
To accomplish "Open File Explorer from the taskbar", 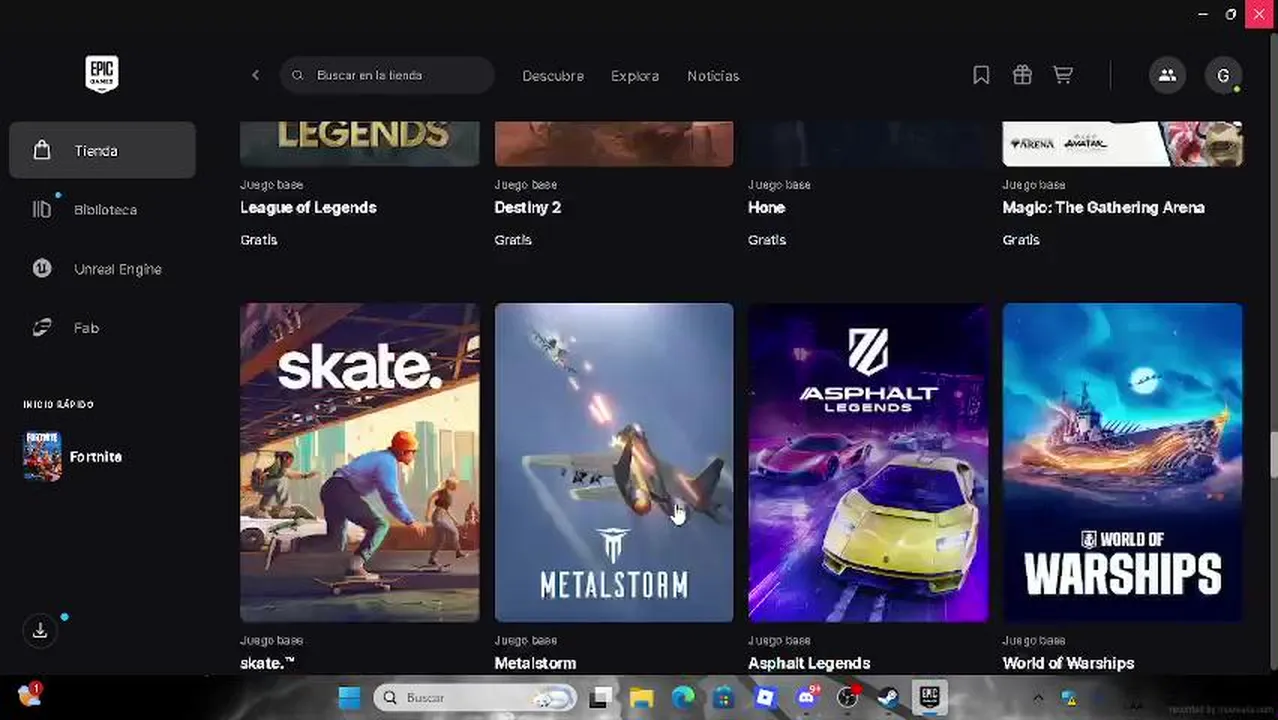I will click(641, 697).
